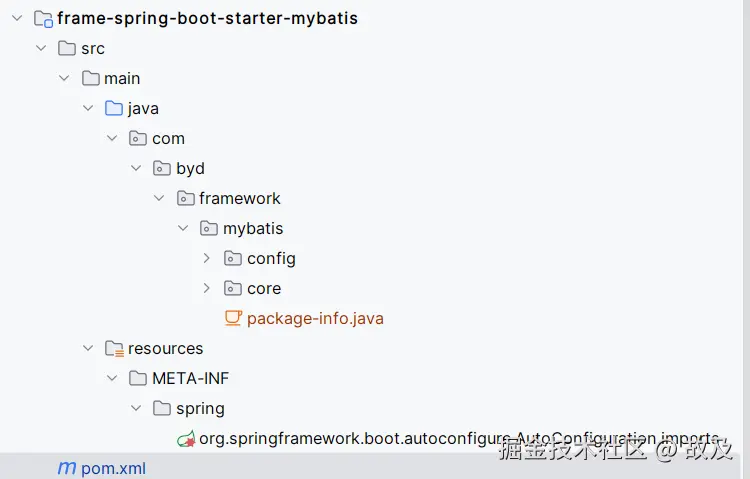Click the META-INF folder icon
This screenshot has height=479, width=750.
click(138, 378)
